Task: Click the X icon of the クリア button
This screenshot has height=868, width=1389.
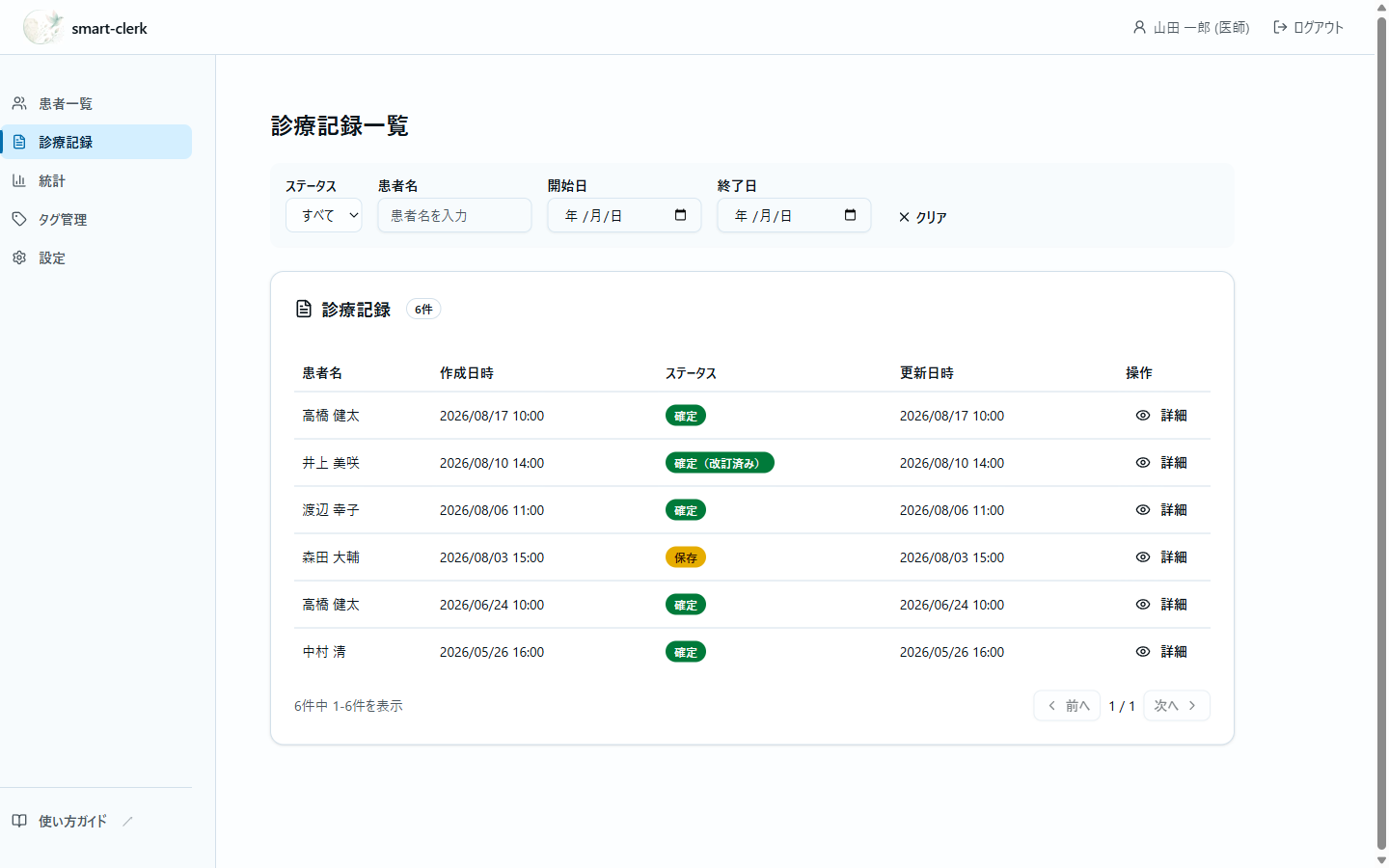Action: click(x=904, y=217)
